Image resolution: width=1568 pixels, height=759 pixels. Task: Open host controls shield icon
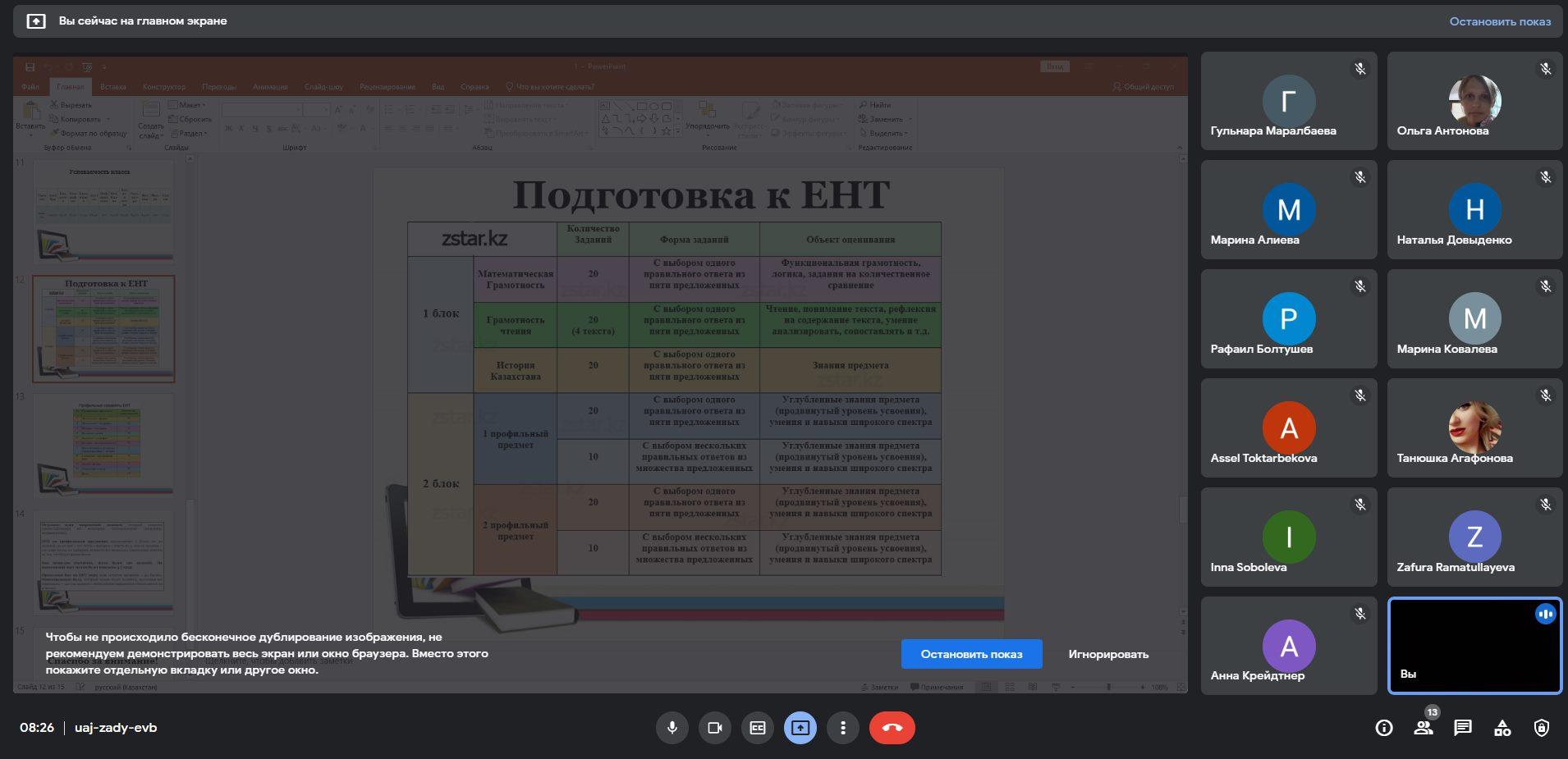click(1541, 728)
